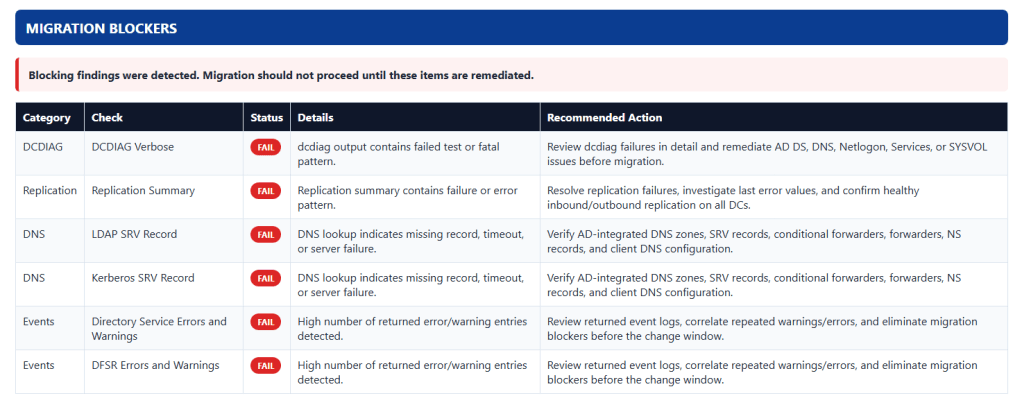Click the Status column header
1022x405 pixels.
click(x=264, y=117)
